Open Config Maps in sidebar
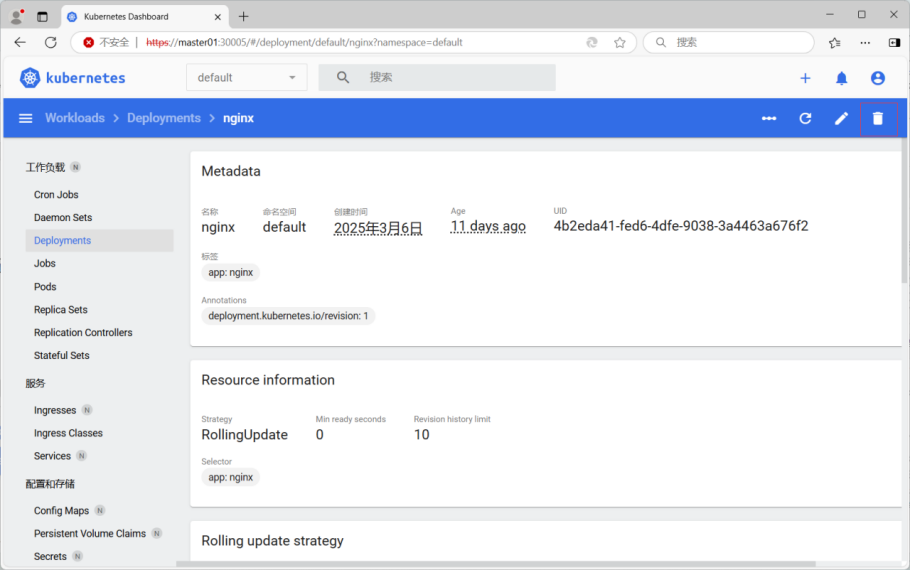911x570 pixels. 62,511
